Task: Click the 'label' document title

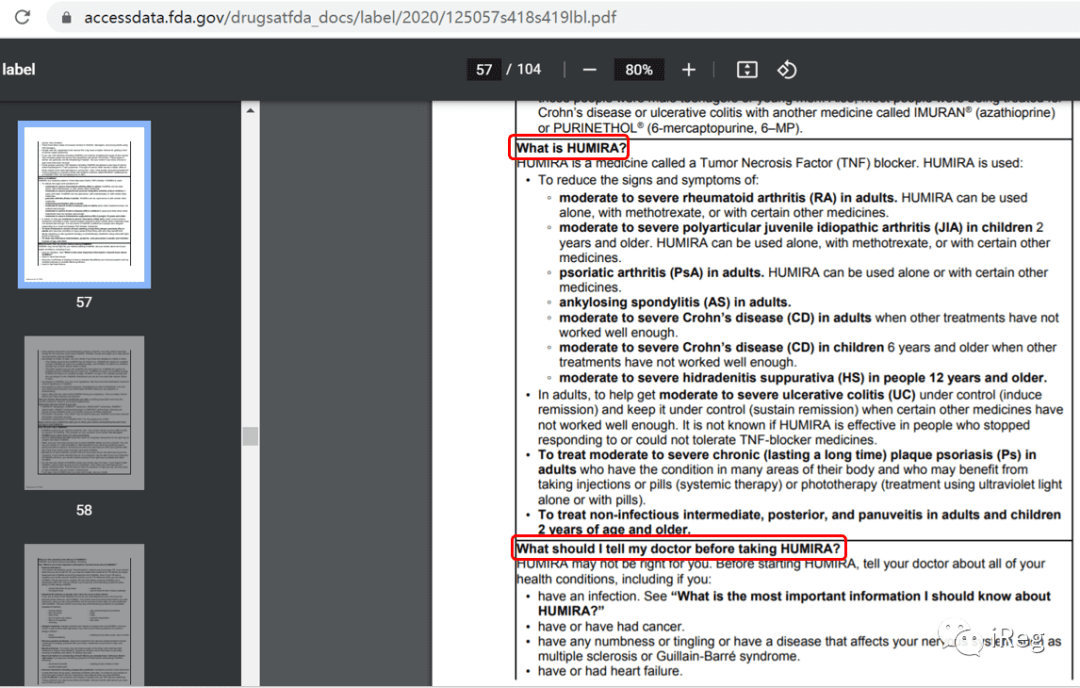Action: click(19, 70)
